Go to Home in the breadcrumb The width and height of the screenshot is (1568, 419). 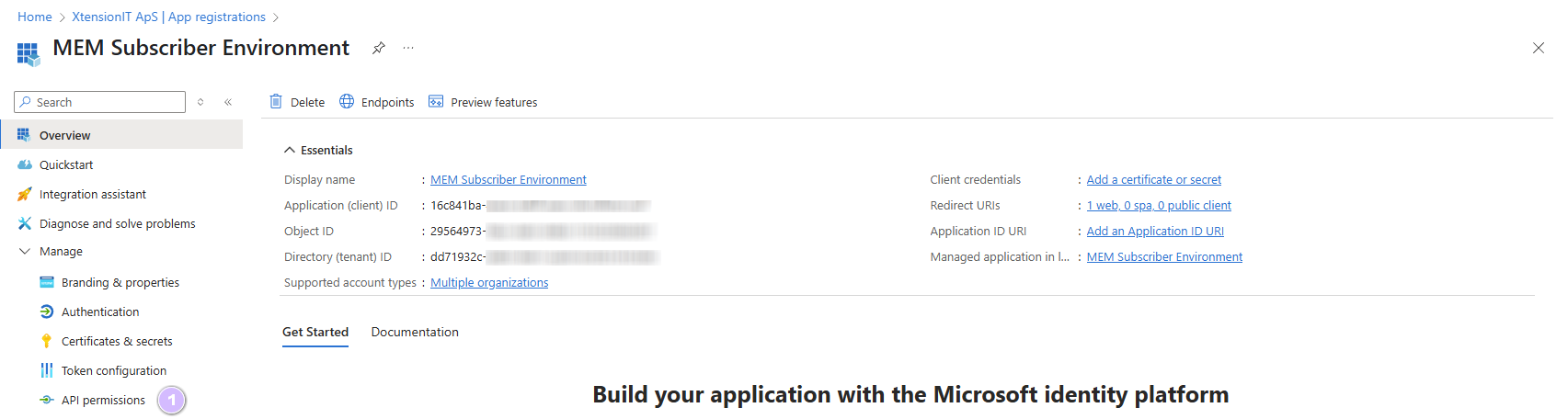[x=35, y=17]
